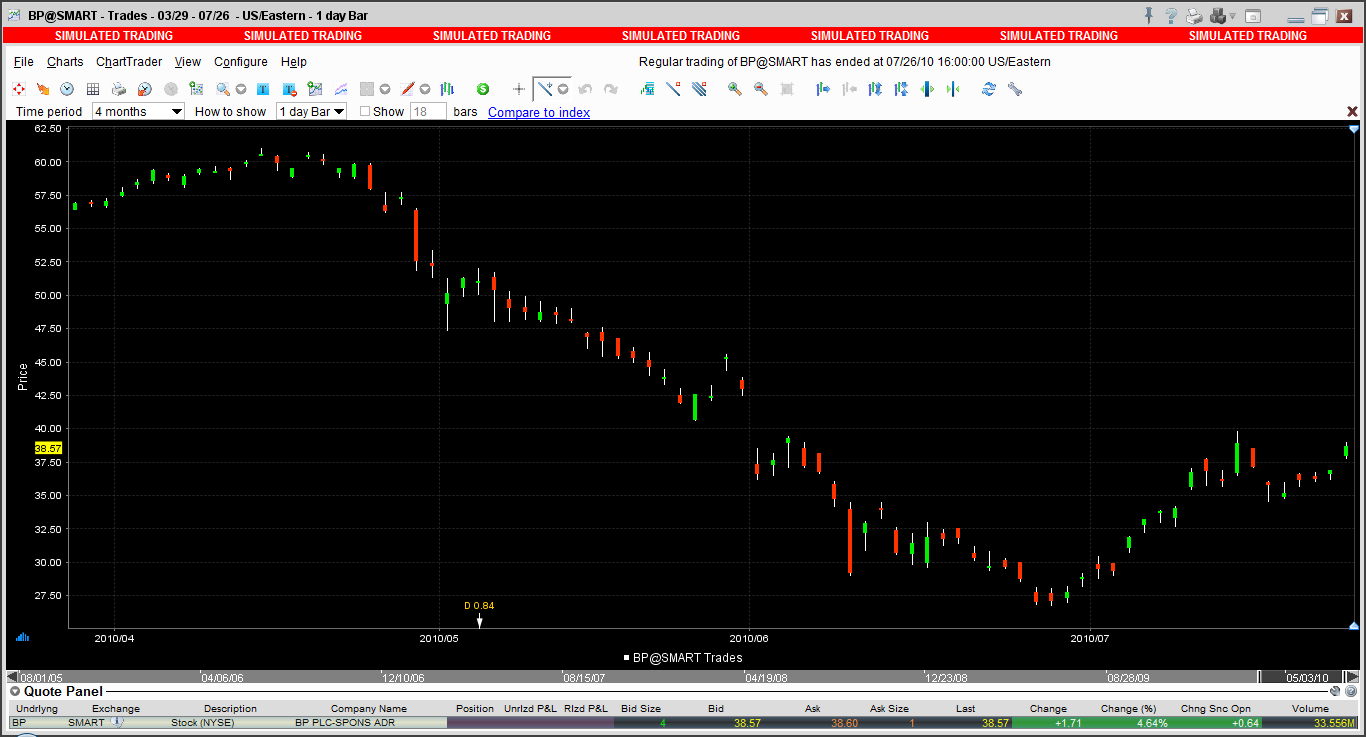Click the bars count input field

(x=428, y=111)
